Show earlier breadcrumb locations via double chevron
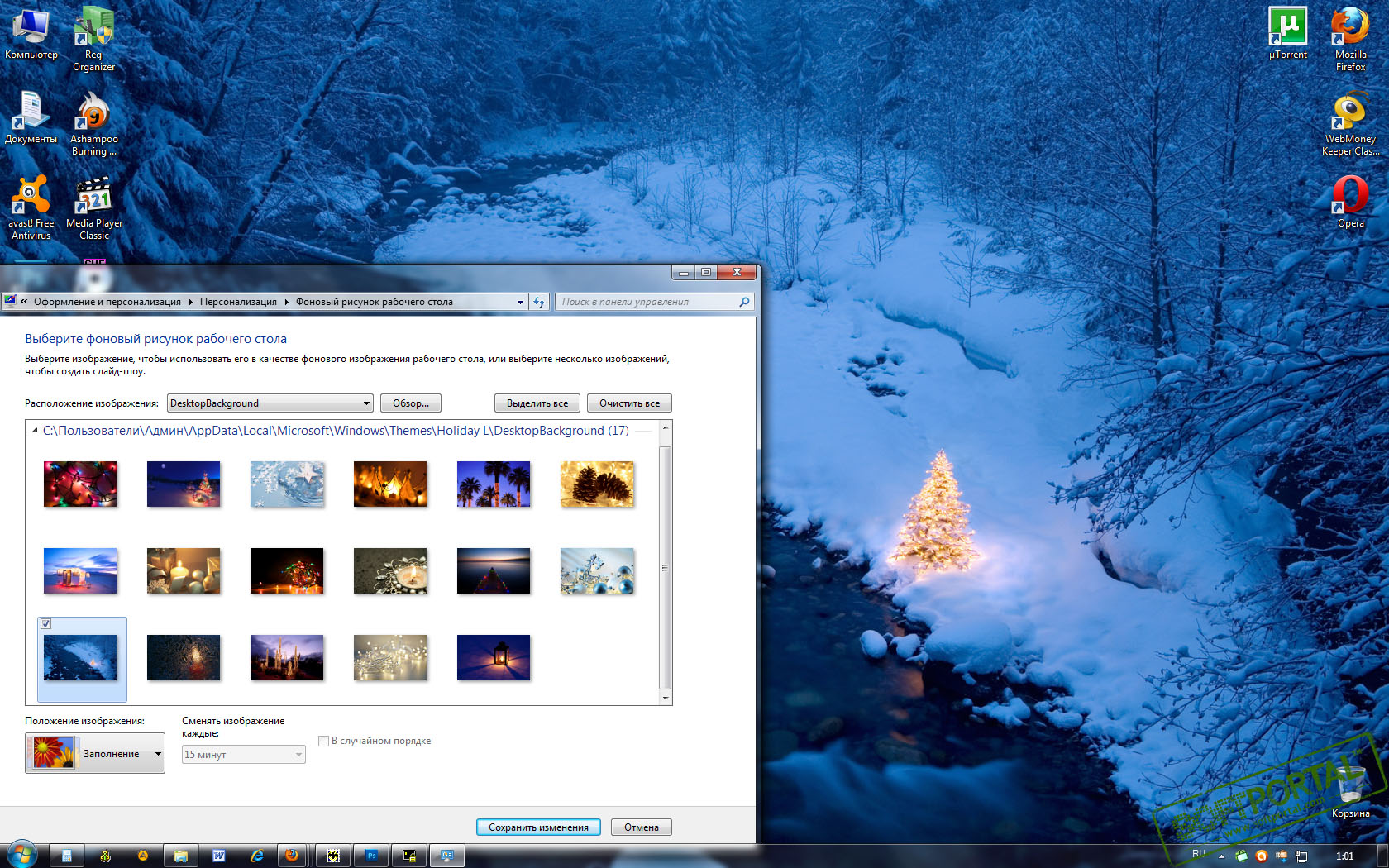Screen dimensions: 1389x868 pos(25,302)
